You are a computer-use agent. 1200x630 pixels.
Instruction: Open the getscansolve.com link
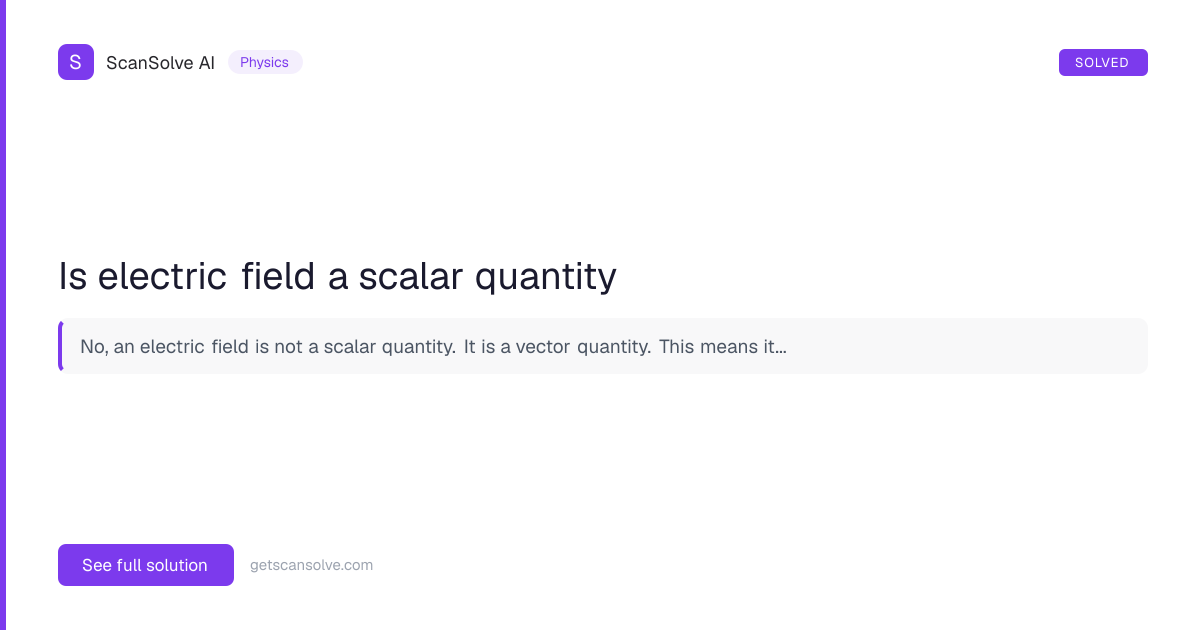point(311,565)
